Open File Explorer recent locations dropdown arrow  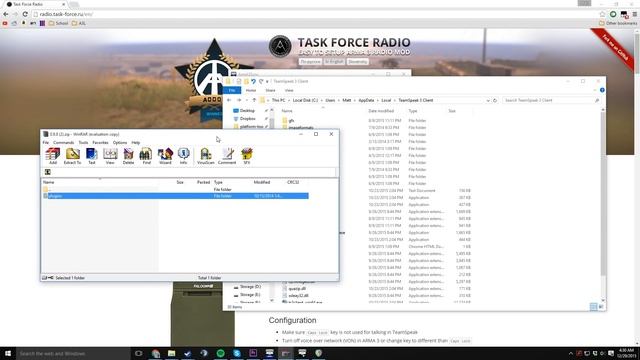point(247,100)
